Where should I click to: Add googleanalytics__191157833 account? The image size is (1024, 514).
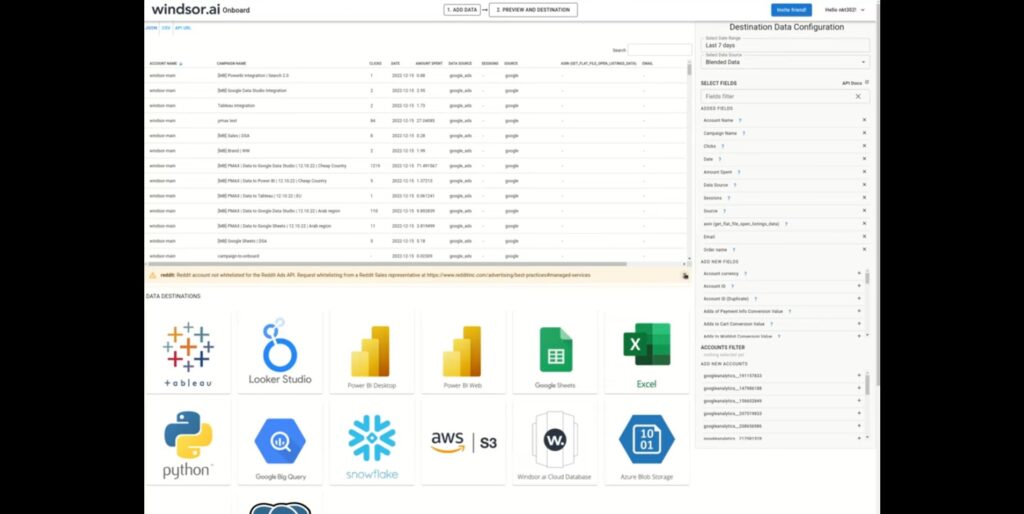tap(859, 376)
